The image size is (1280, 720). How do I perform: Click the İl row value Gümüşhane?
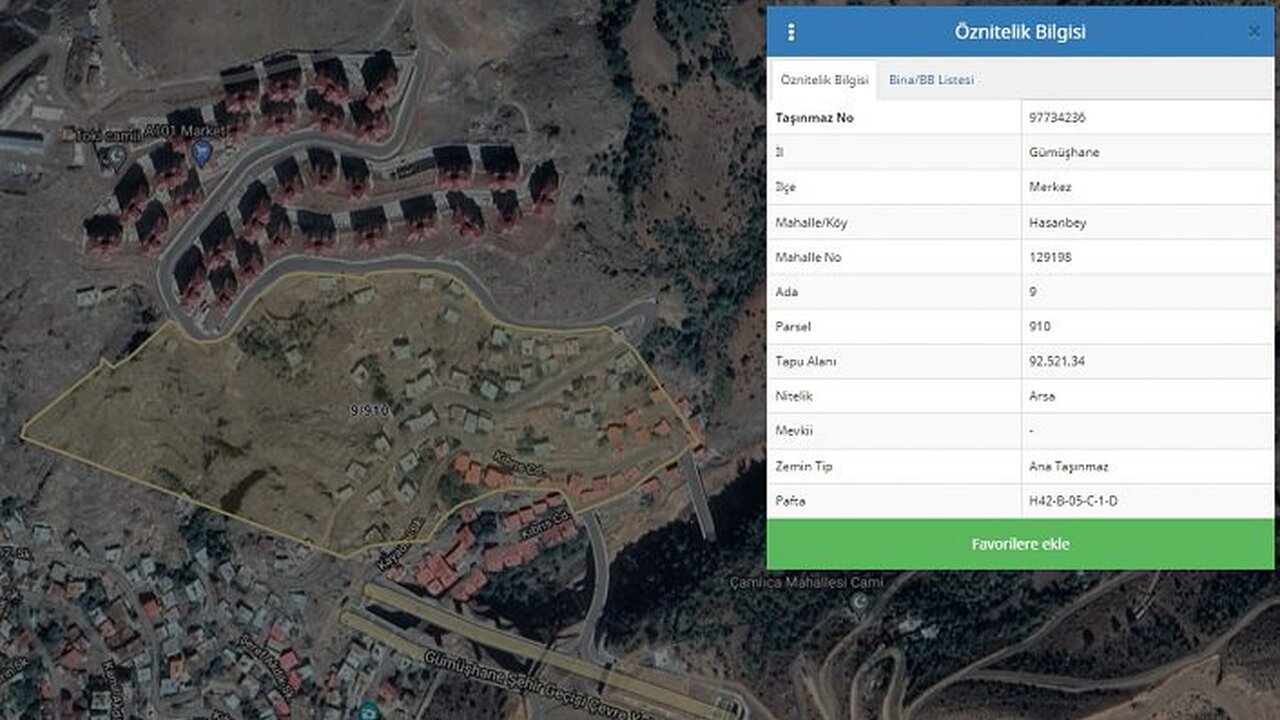(1064, 153)
